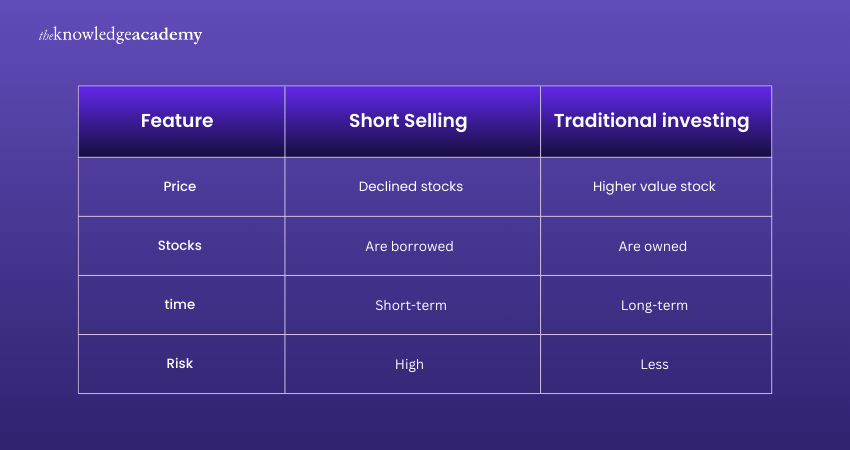This screenshot has width=850, height=450.
Task: Click the Declined stocks cell
Action: 410,187
